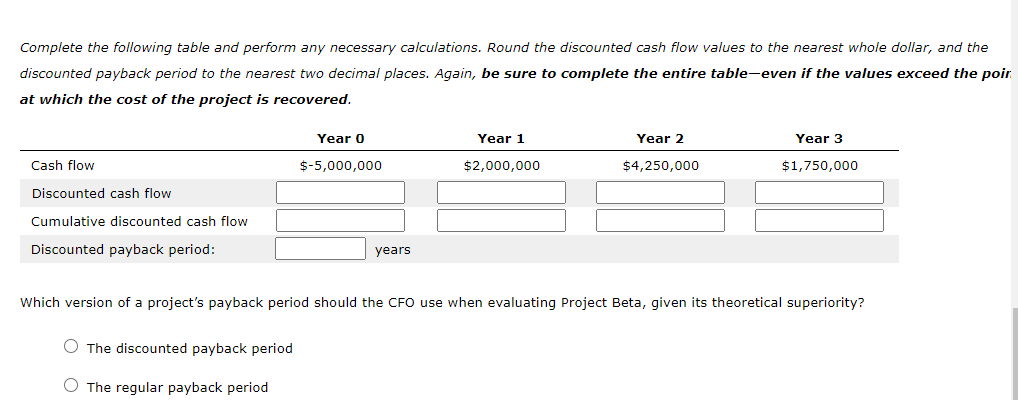Focus the Year 2 cumulative discounted cash flow box
This screenshot has height=400, width=1018.
(x=660, y=220)
